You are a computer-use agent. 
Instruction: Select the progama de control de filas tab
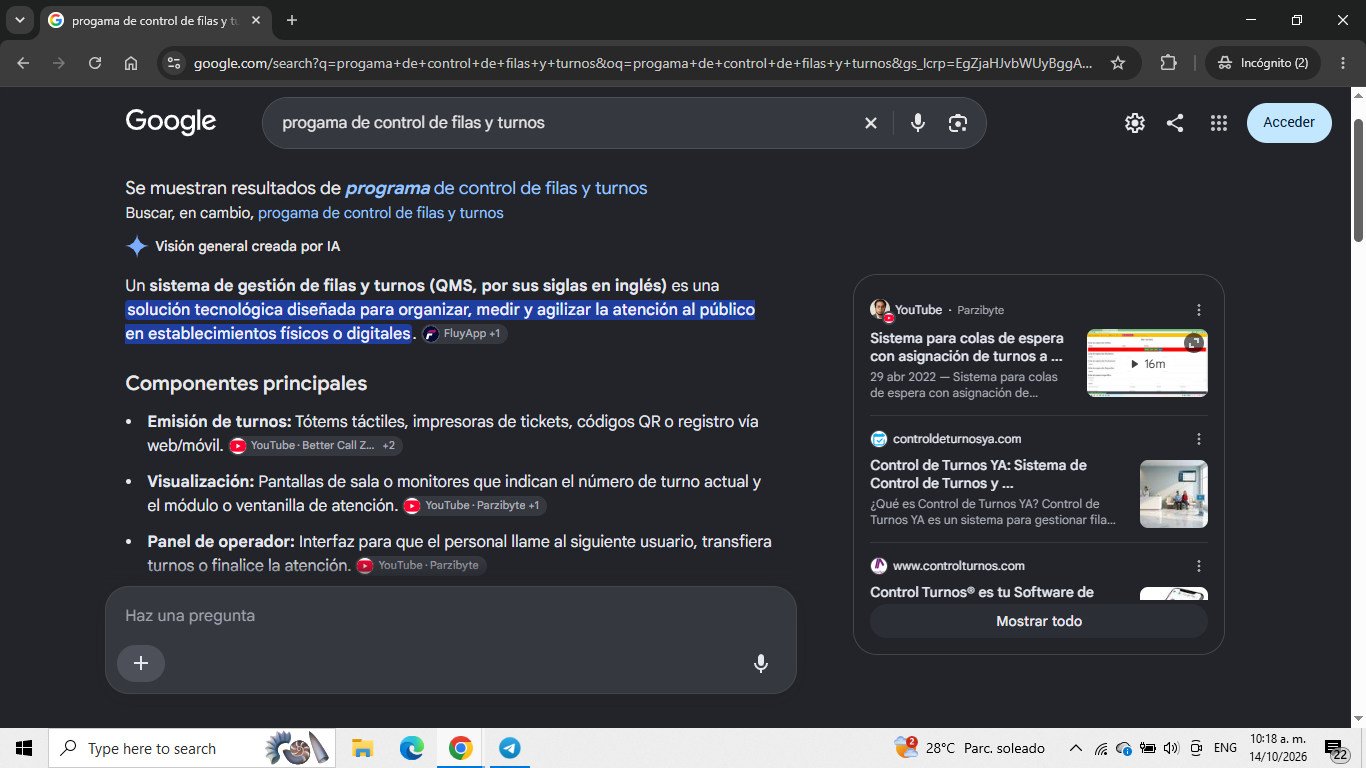pos(153,20)
